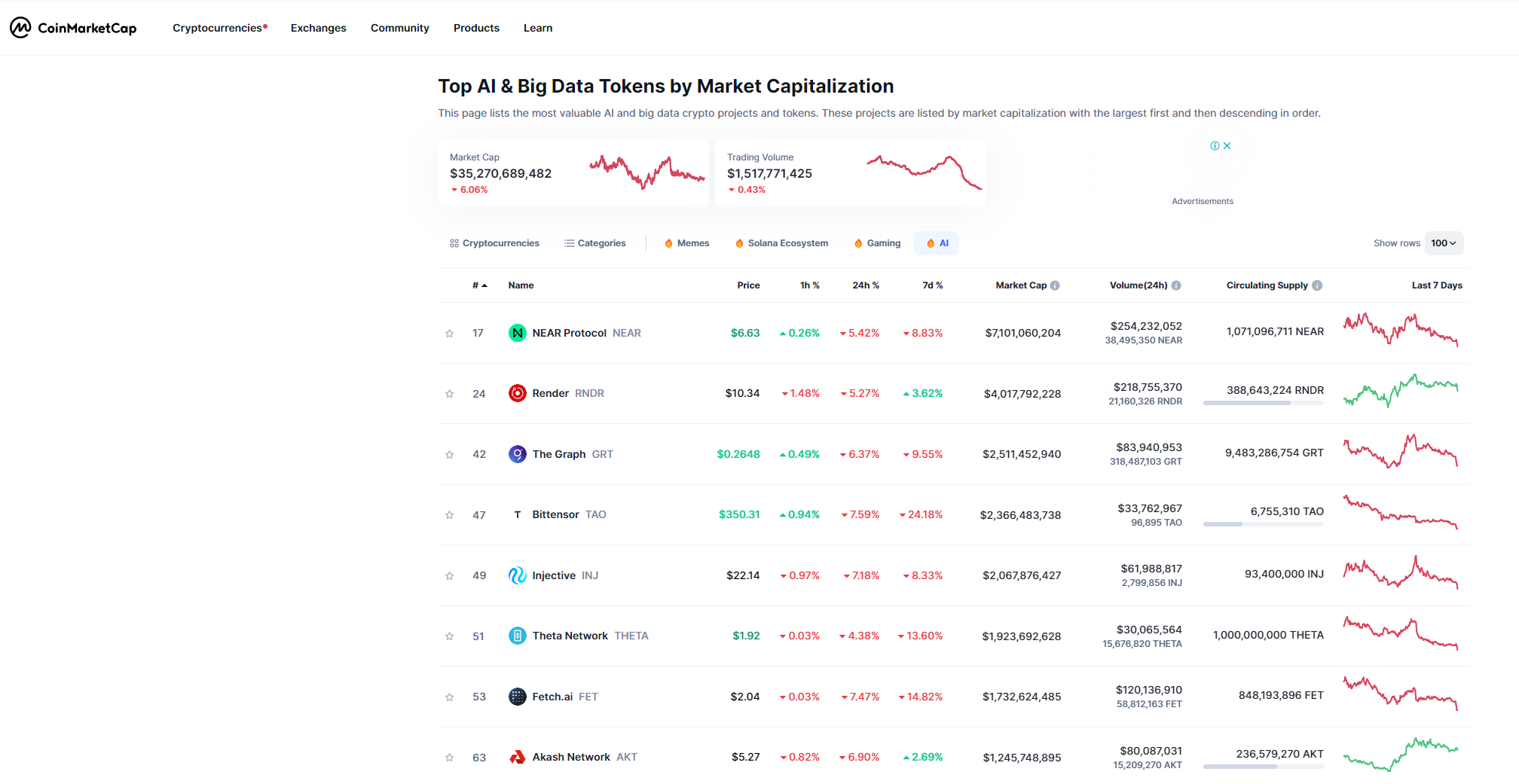Image resolution: width=1519 pixels, height=784 pixels.
Task: Toggle watchlist star for Akash Network
Action: point(450,758)
